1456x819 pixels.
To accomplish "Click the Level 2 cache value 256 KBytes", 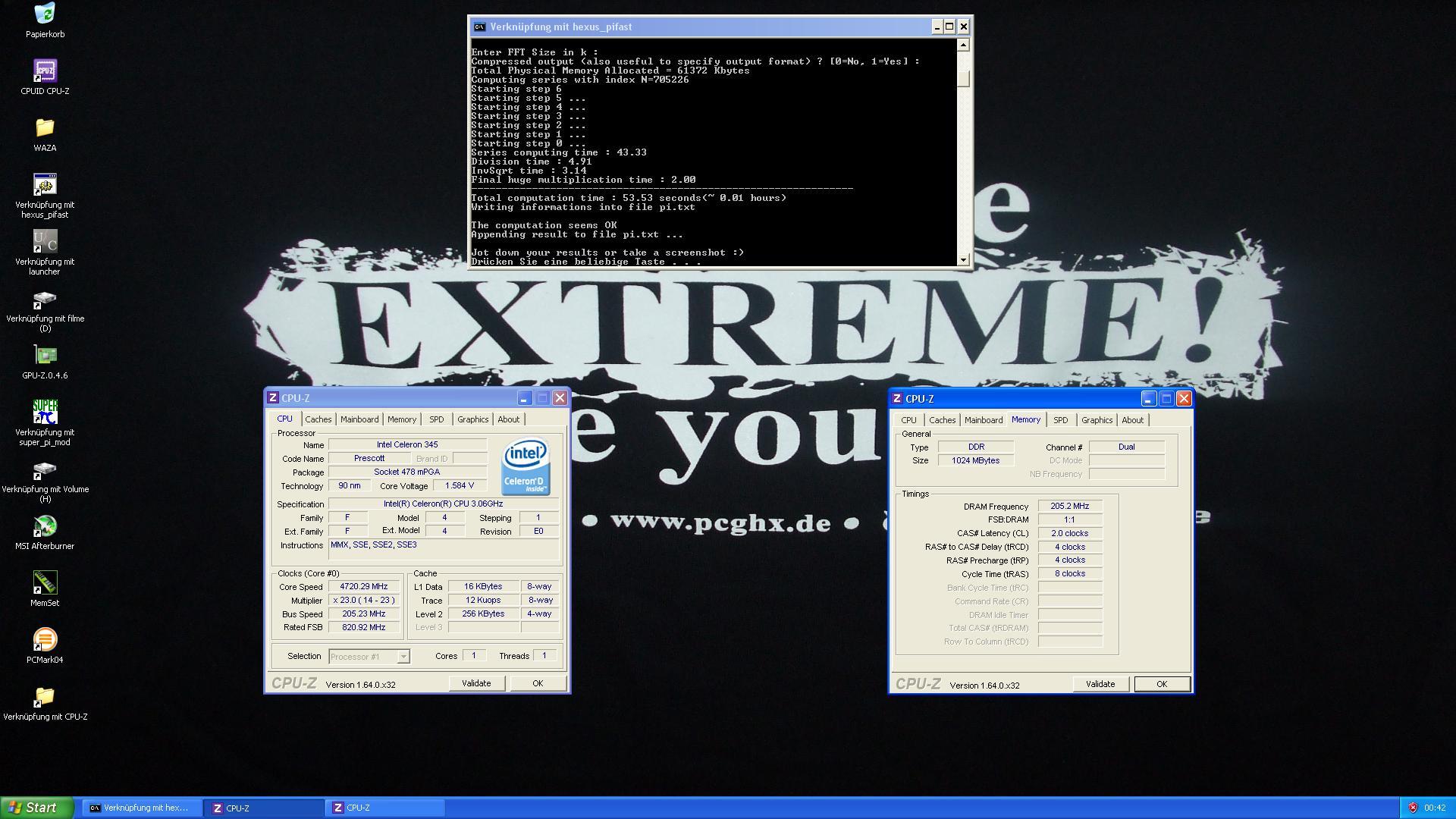I will (483, 613).
